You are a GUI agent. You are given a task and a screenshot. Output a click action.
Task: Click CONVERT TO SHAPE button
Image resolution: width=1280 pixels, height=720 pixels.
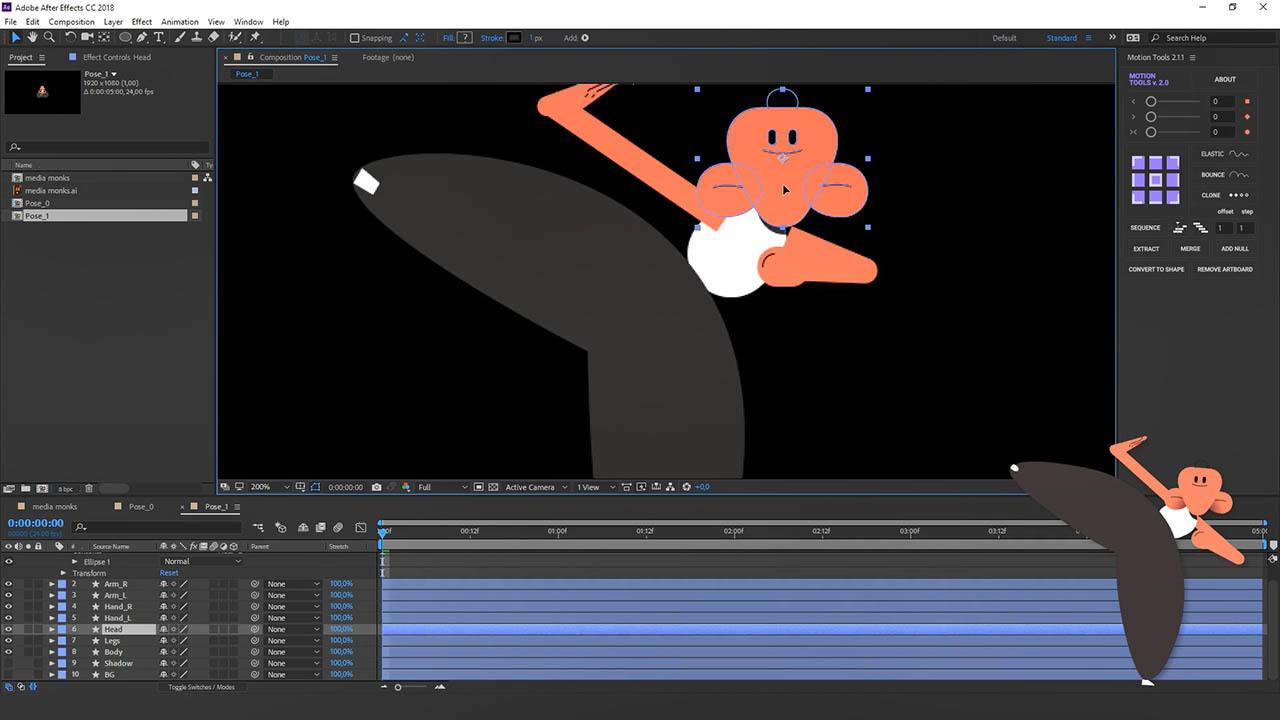(x=1156, y=269)
